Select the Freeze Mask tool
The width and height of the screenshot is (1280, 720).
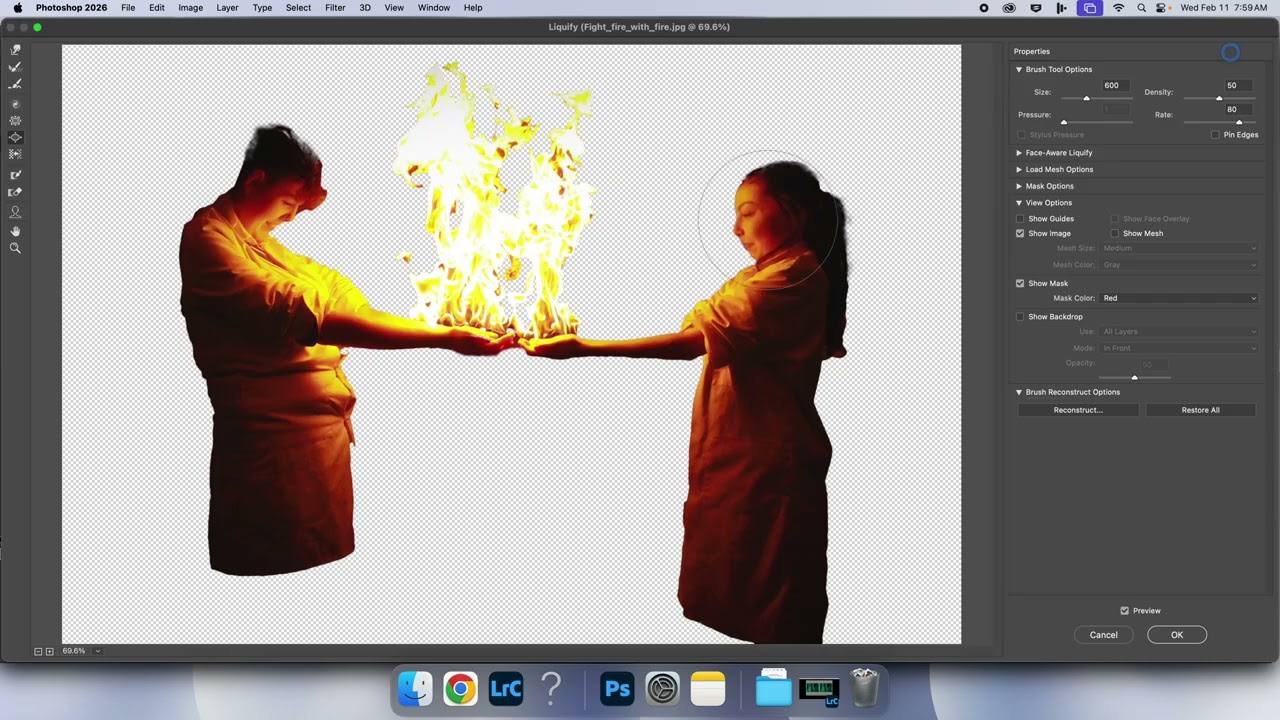15,174
